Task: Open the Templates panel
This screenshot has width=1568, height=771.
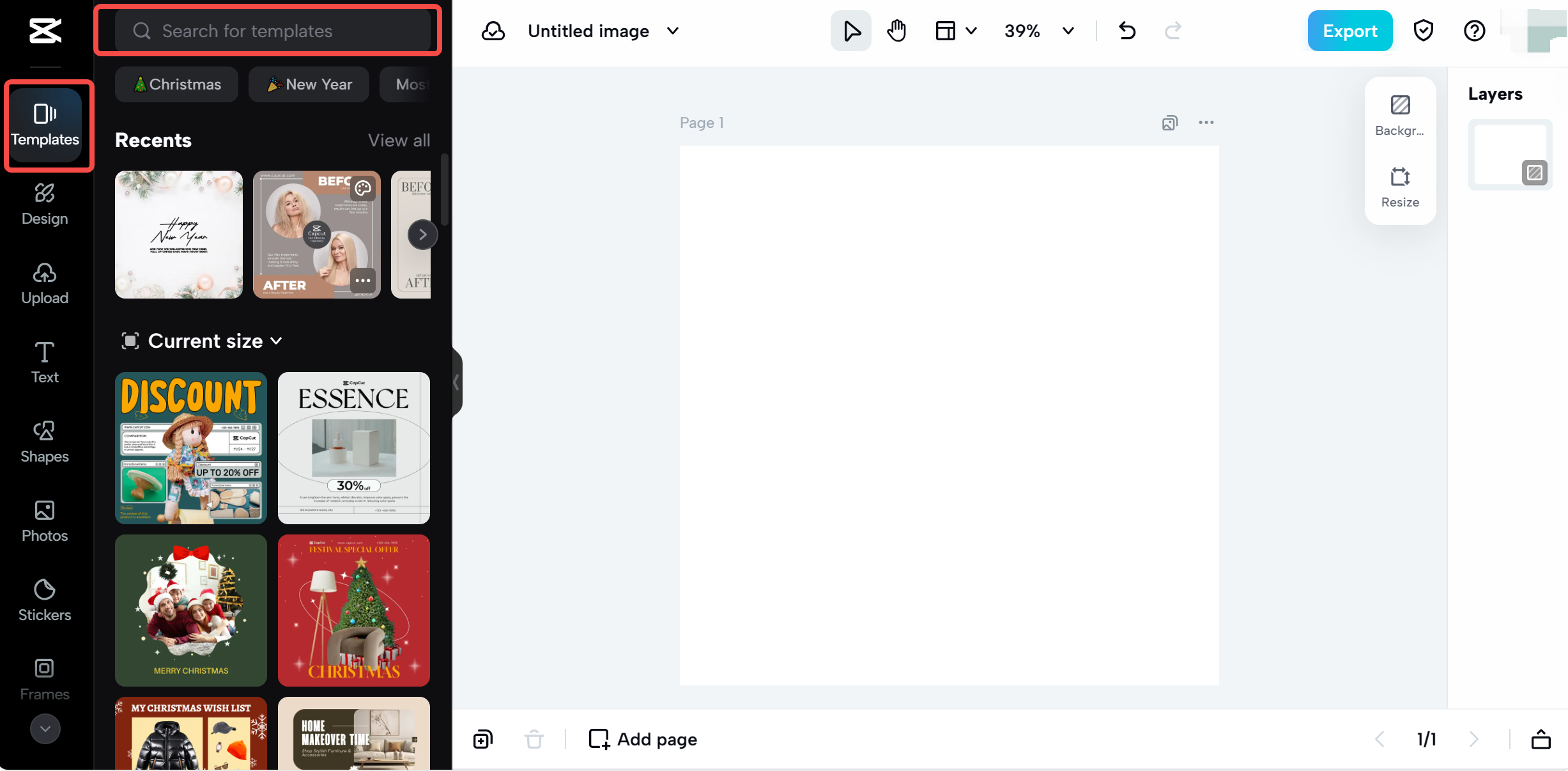Action: tap(45, 123)
